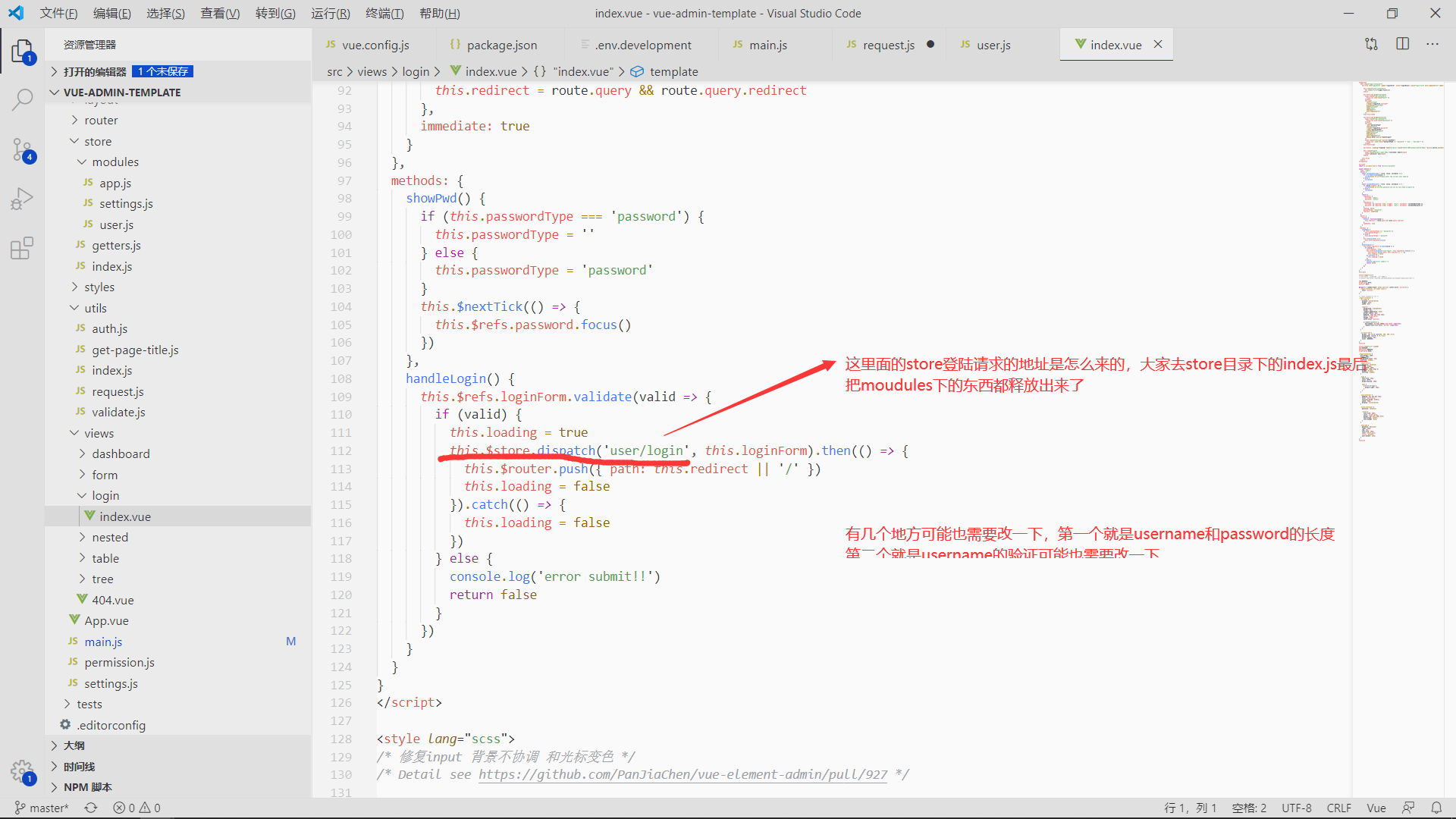Open the Explorer view in activity bar
This screenshot has height=819, width=1456.
[x=22, y=51]
